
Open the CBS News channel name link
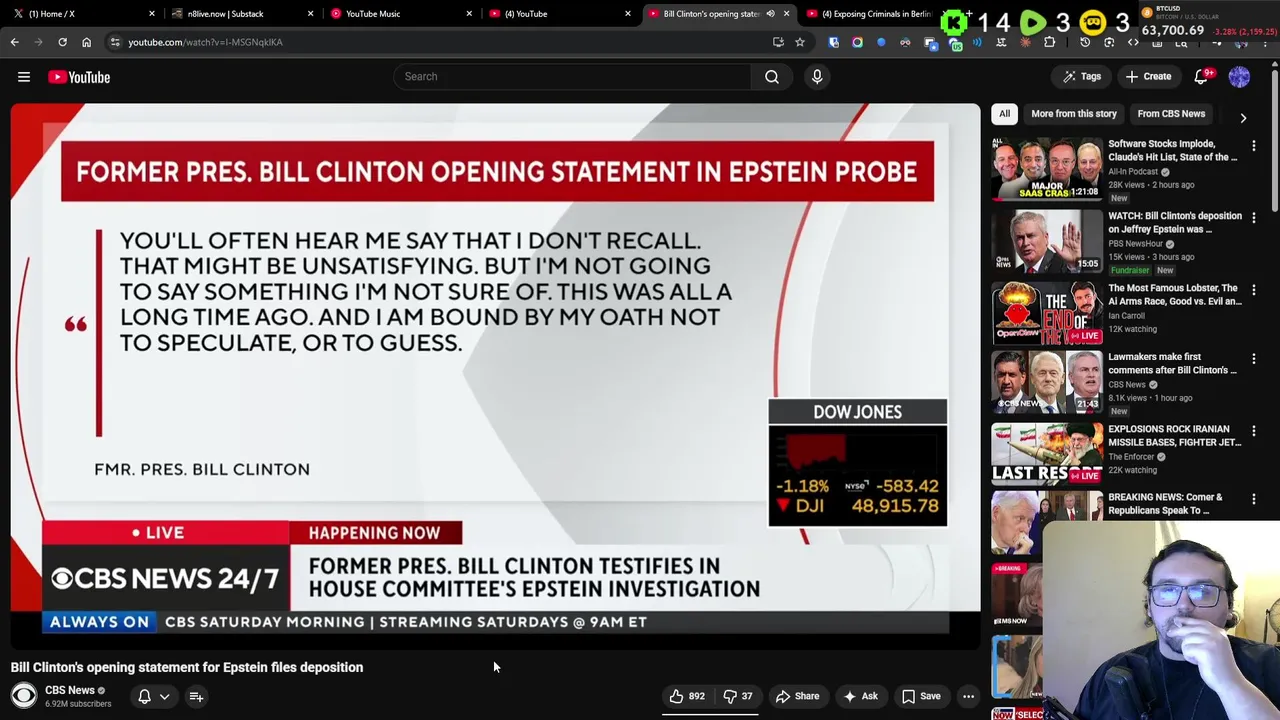[x=70, y=690]
